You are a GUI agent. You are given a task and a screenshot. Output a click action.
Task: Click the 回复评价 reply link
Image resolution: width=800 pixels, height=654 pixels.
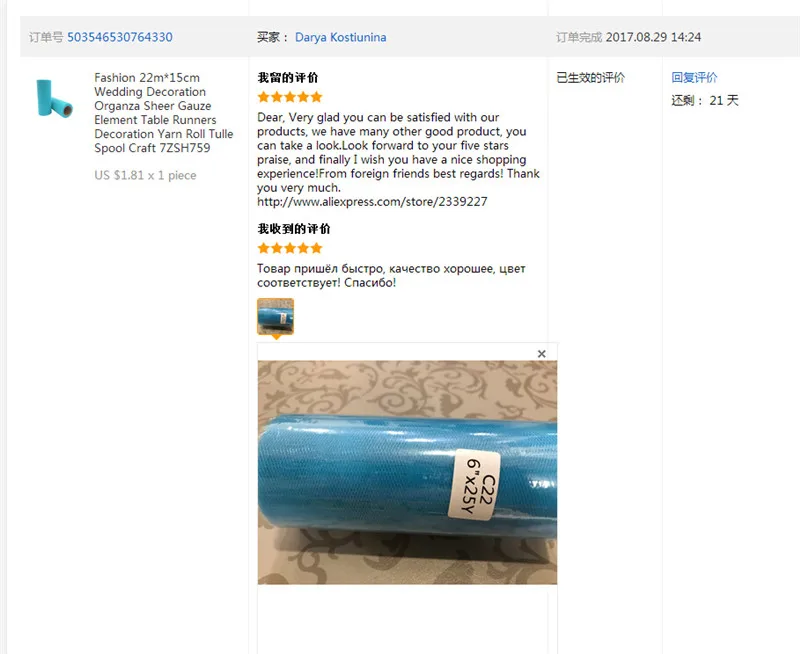[x=694, y=78]
